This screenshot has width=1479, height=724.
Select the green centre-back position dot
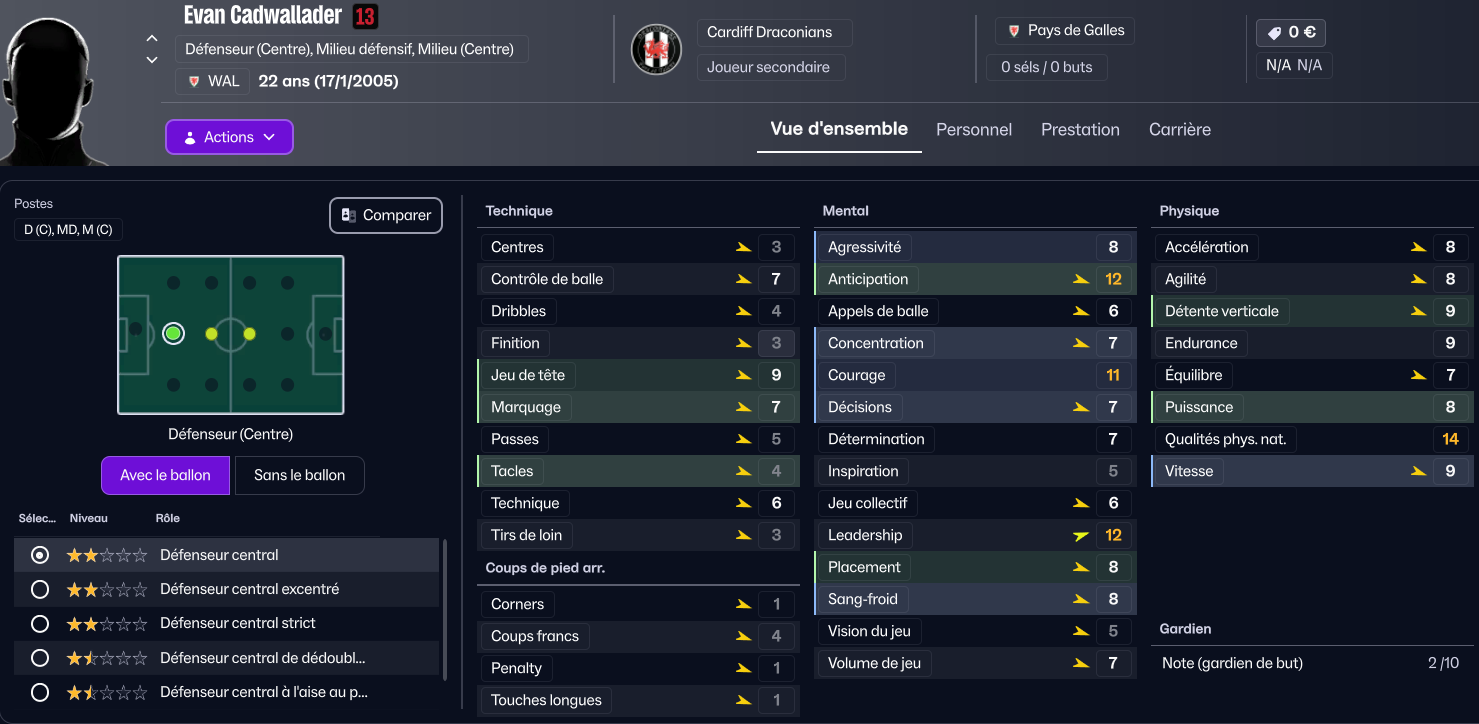[x=173, y=333]
